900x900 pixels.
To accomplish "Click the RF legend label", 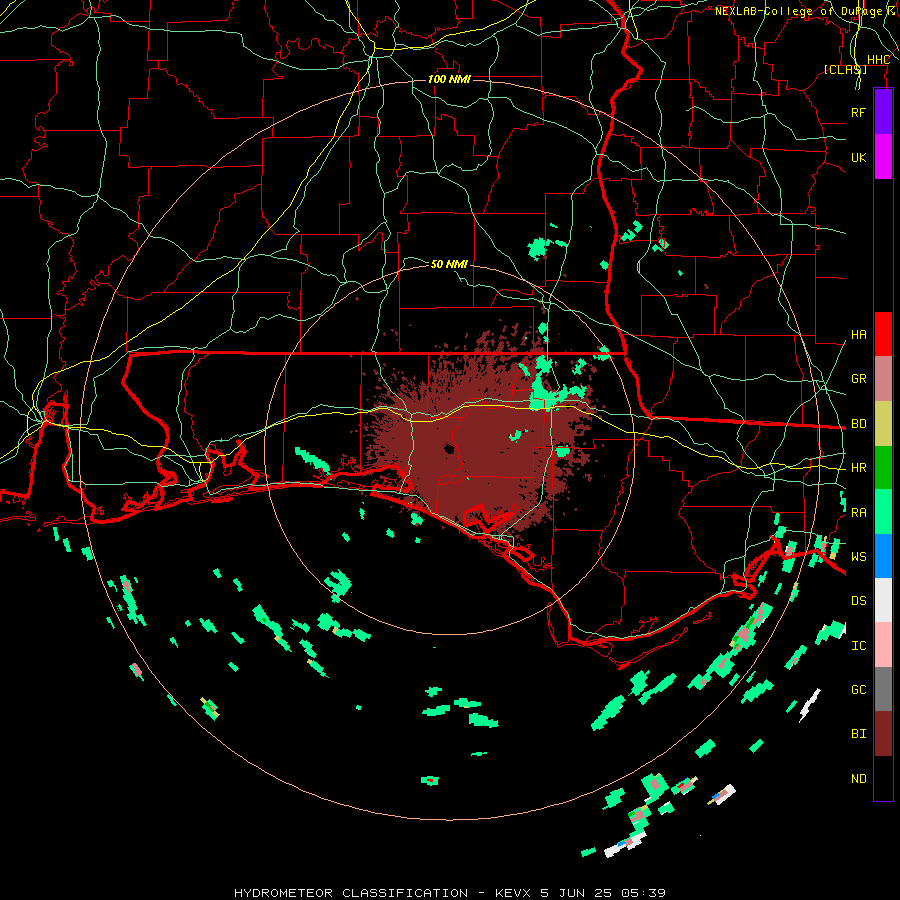I will (859, 112).
